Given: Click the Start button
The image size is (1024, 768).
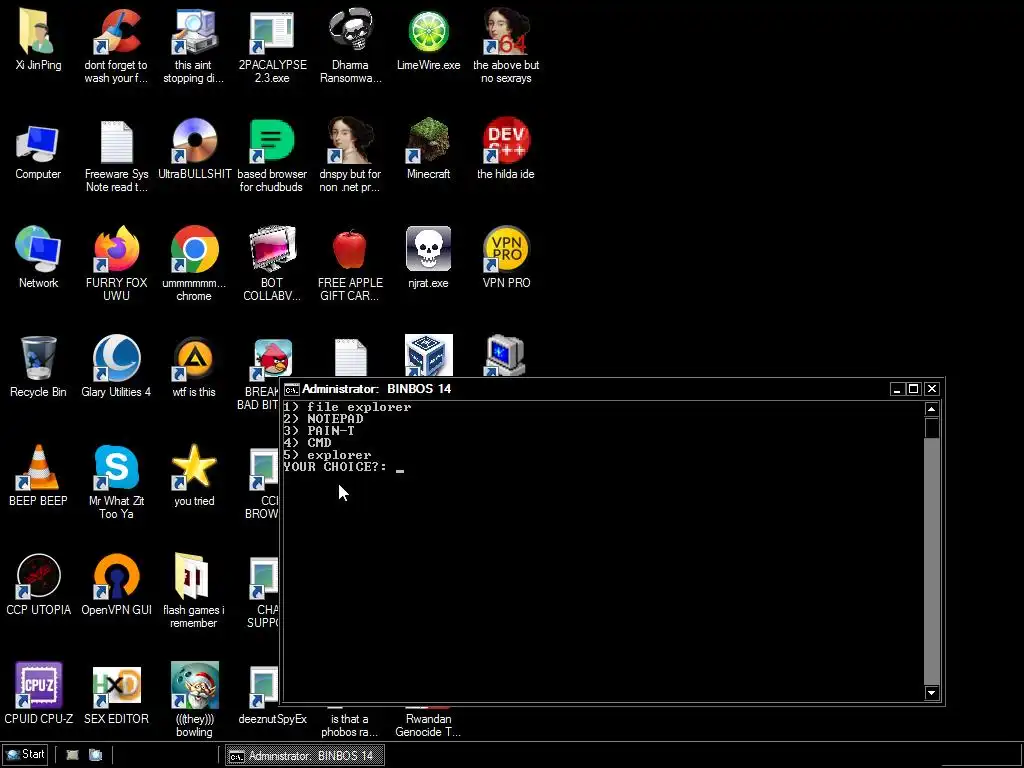Looking at the screenshot, I should [x=25, y=754].
